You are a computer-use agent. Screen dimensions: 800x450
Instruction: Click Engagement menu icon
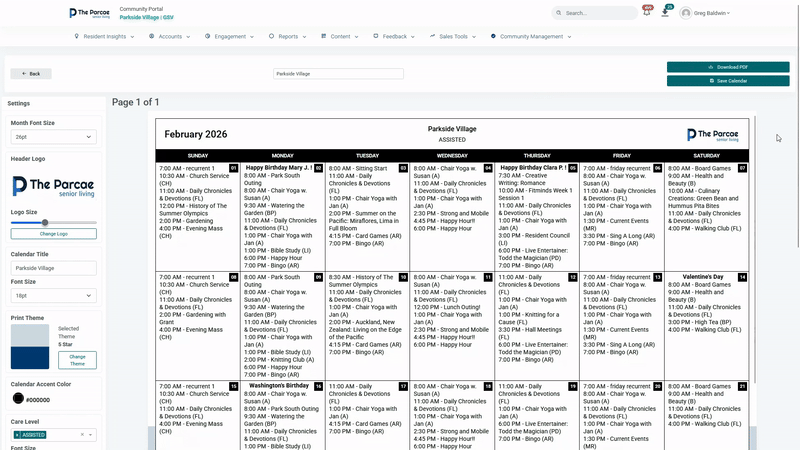(208, 36)
